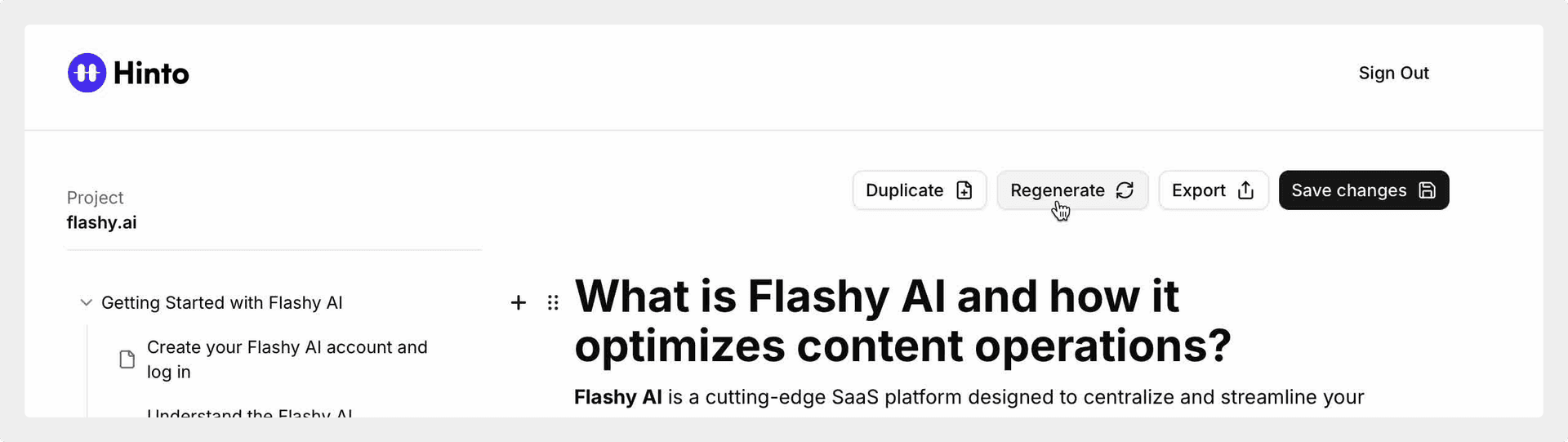
Task: Open the Understand the Flashy AI article
Action: 250,413
